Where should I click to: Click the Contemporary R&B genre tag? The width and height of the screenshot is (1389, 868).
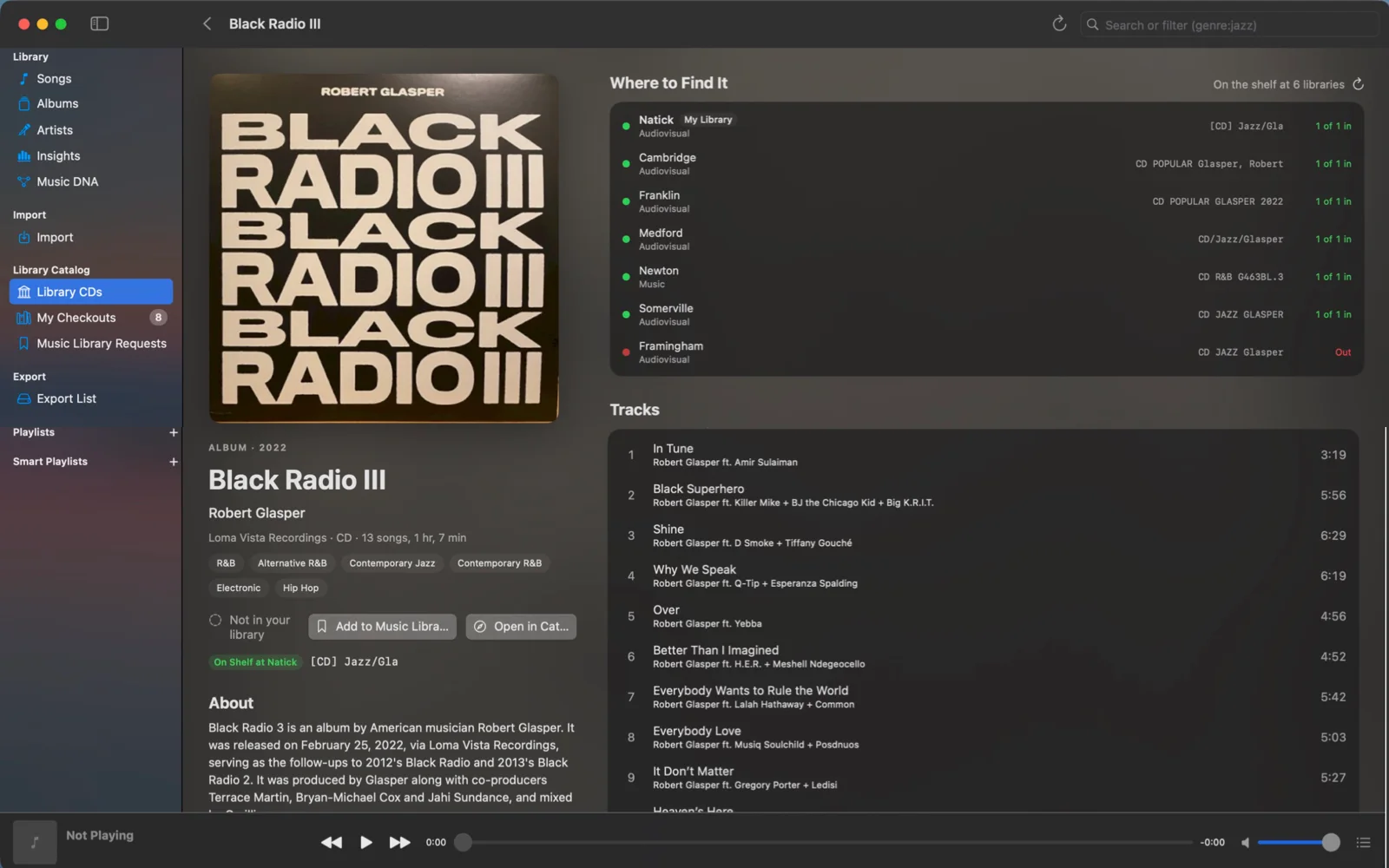point(499,563)
